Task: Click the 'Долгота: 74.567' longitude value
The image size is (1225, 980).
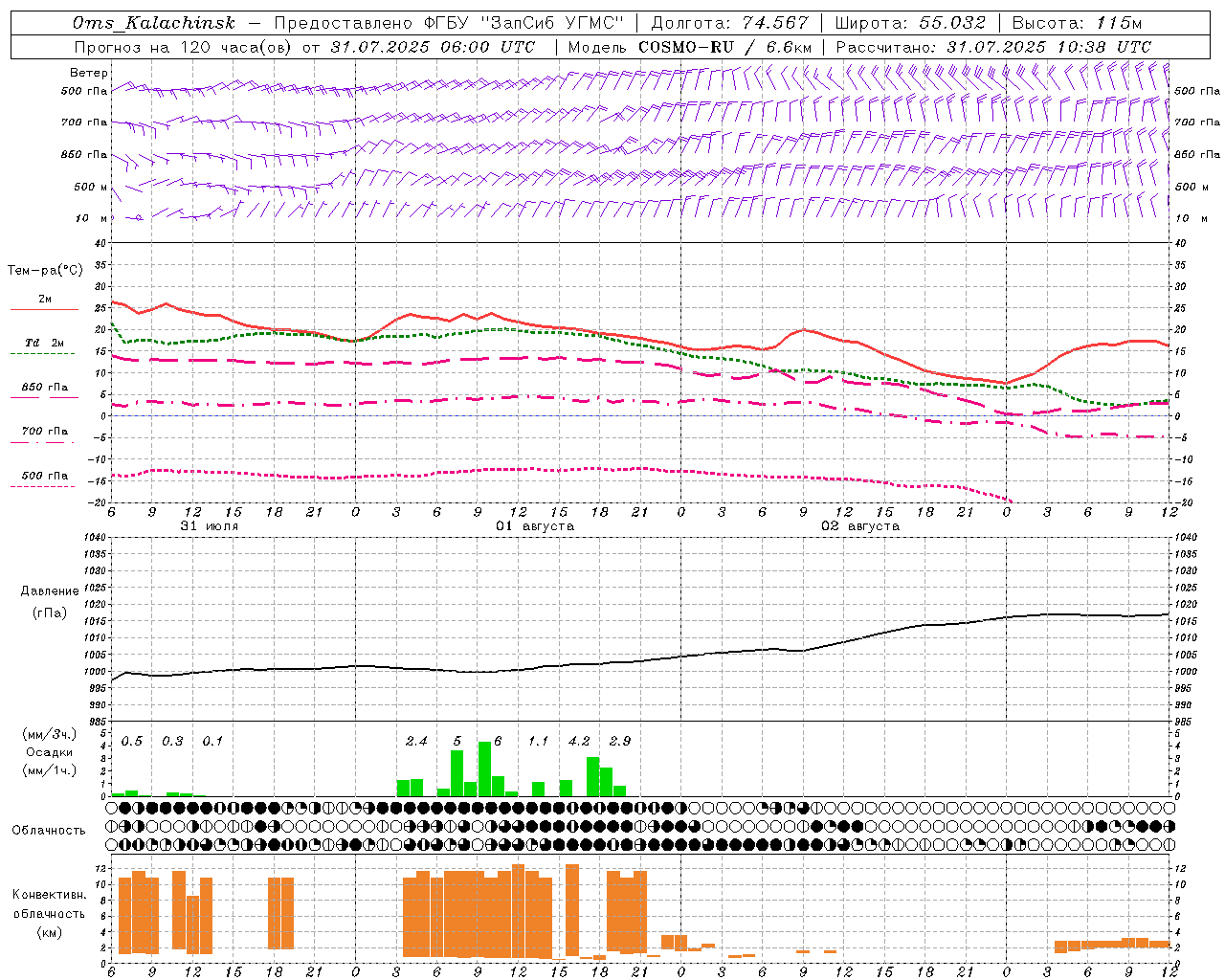Action: point(730,23)
